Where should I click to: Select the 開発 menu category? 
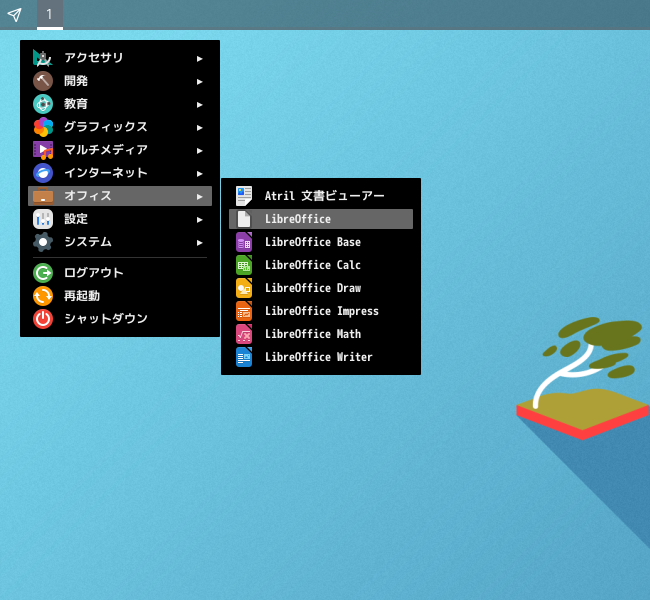[76, 81]
